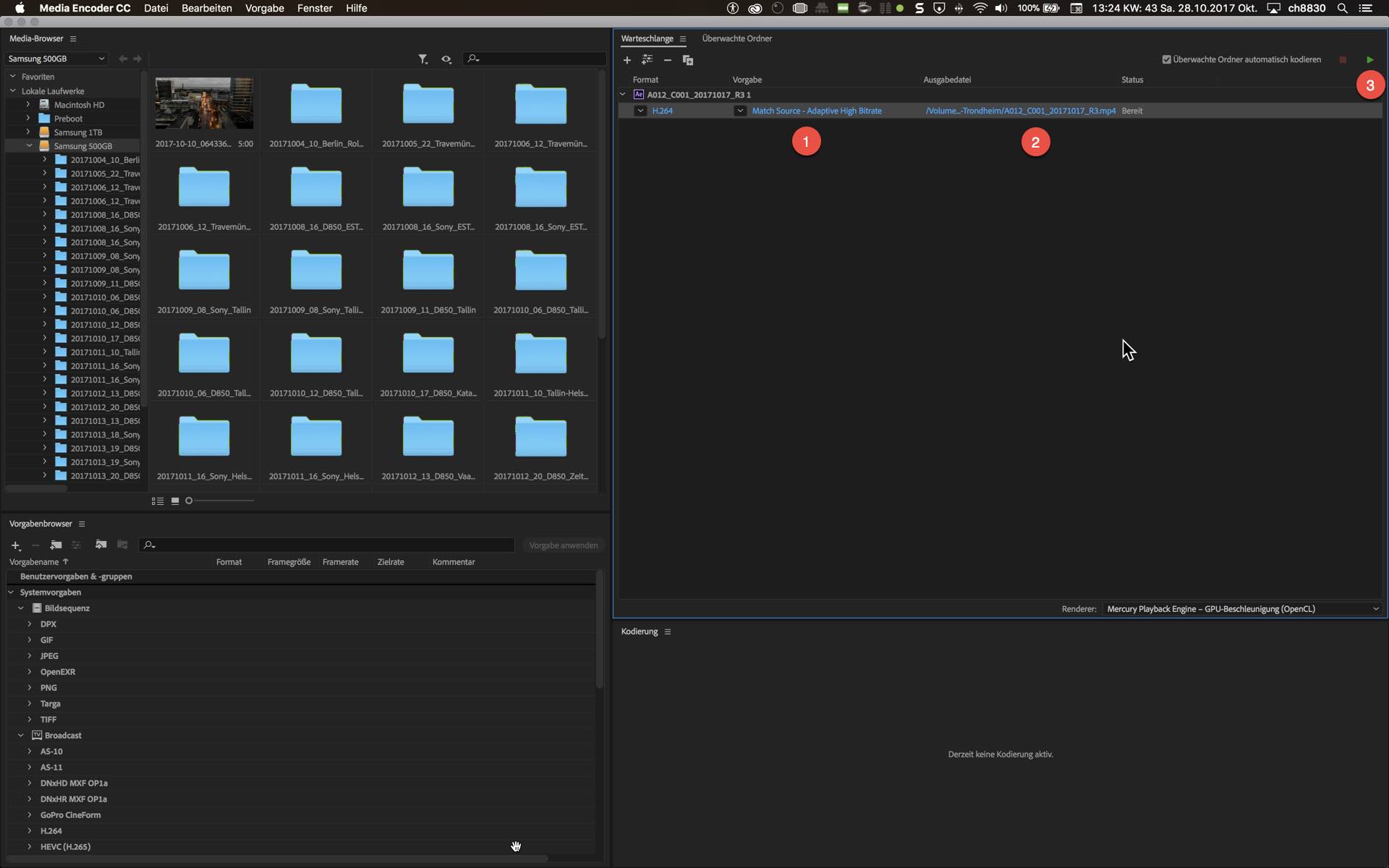Open the Bearbeiten menu
The image size is (1389, 868).
click(x=207, y=8)
